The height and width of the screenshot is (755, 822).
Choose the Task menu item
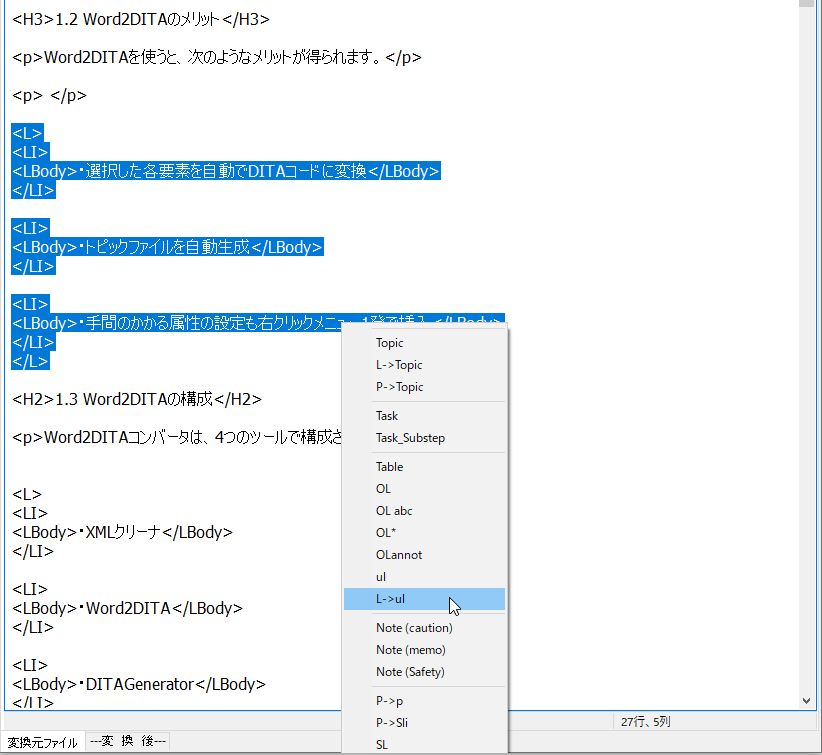click(x=424, y=416)
